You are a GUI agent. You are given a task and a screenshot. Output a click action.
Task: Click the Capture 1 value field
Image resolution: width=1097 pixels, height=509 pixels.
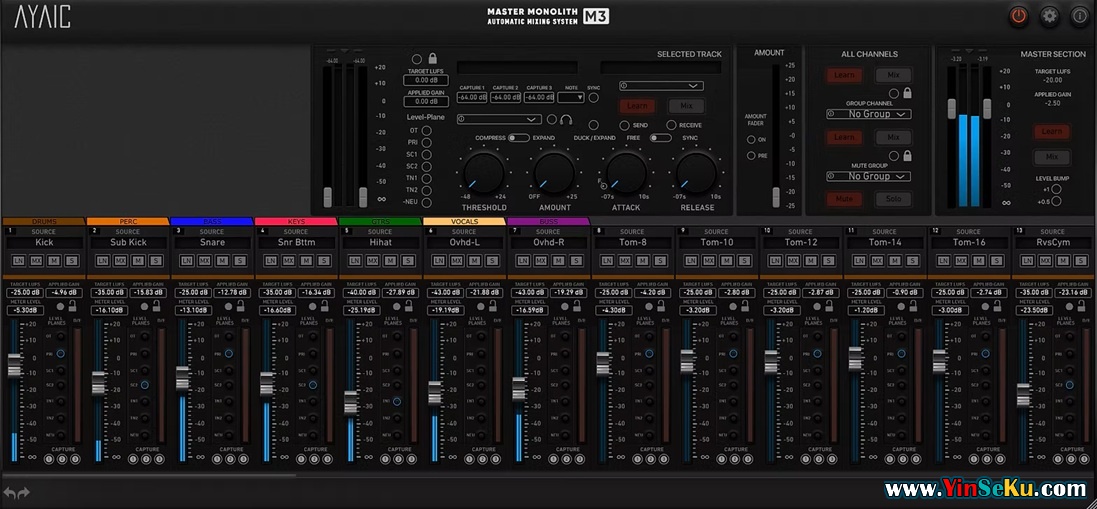(x=472, y=97)
